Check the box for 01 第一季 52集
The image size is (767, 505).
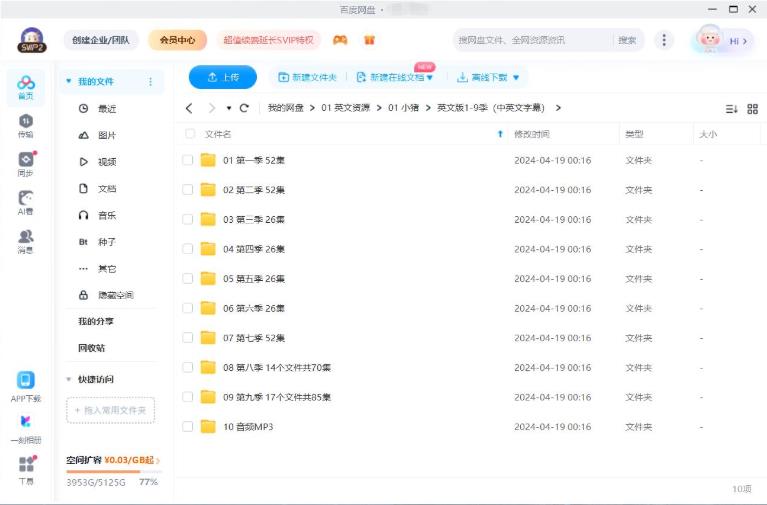tap(187, 160)
